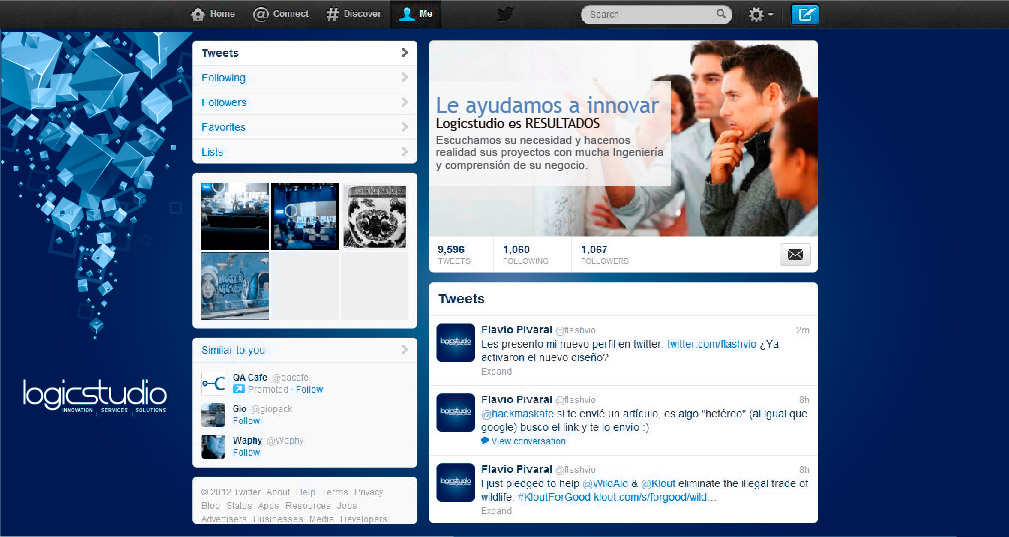Image resolution: width=1009 pixels, height=537 pixels.
Task: Open the Following list
Action: point(304,78)
